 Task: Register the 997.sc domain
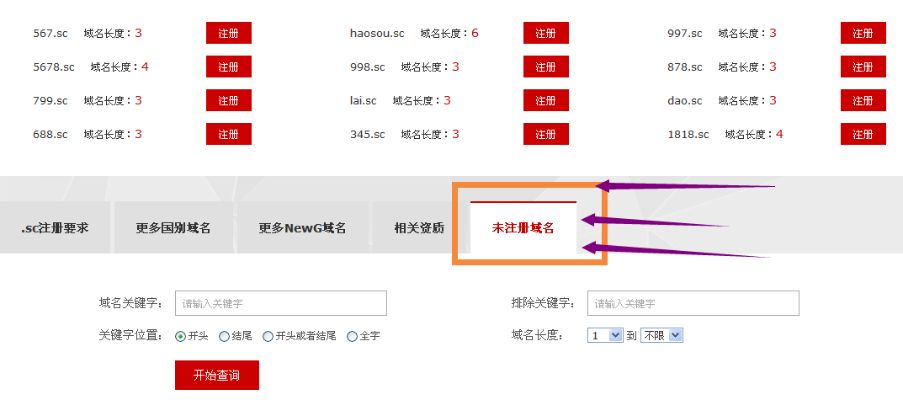[x=863, y=33]
